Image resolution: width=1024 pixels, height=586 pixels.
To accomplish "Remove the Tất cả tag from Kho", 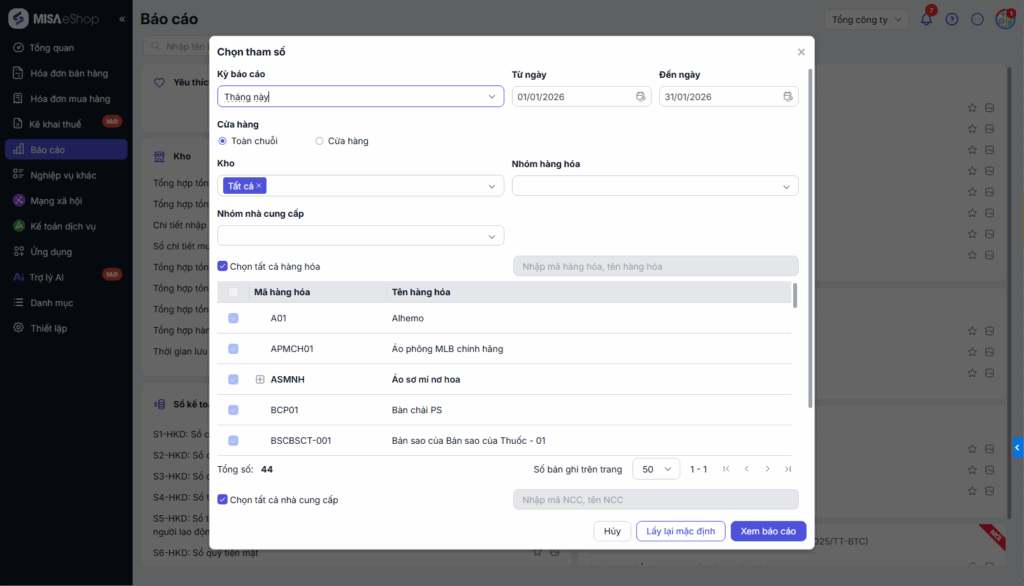I will pyautogui.click(x=259, y=186).
